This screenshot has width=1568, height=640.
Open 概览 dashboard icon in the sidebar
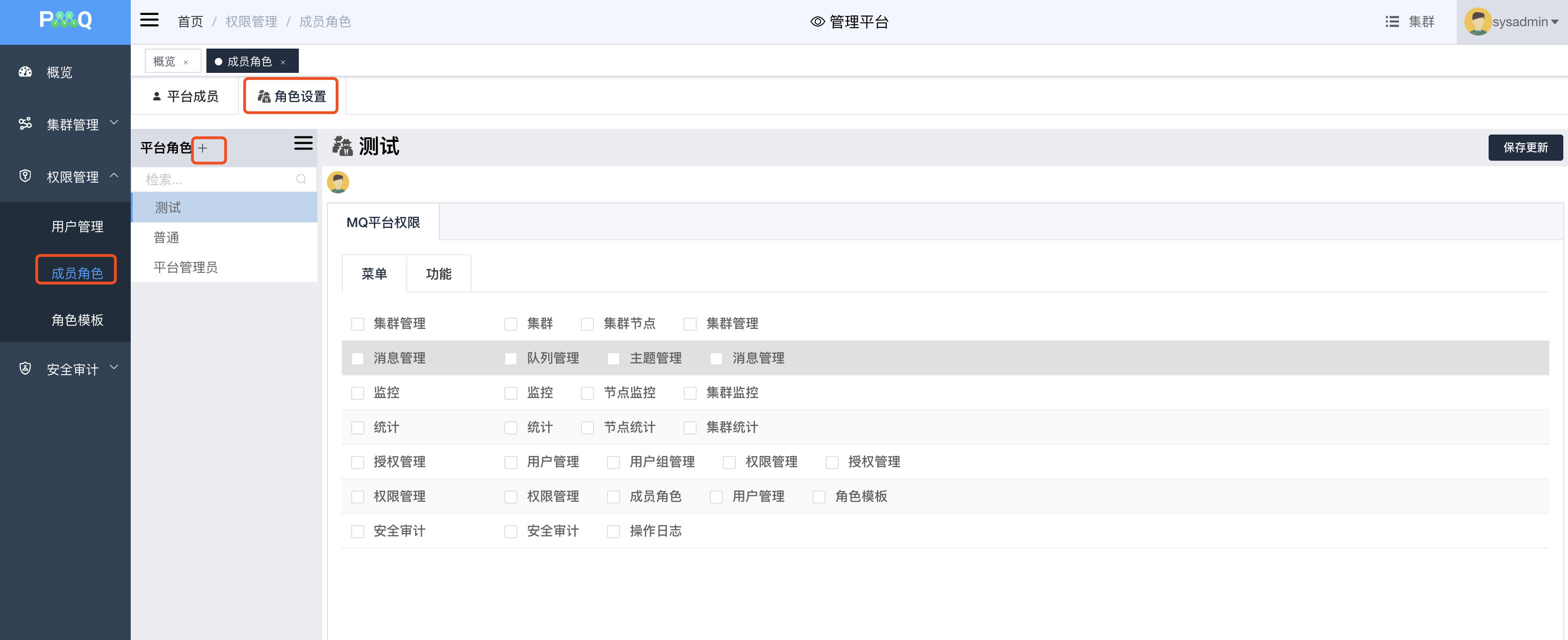25,72
